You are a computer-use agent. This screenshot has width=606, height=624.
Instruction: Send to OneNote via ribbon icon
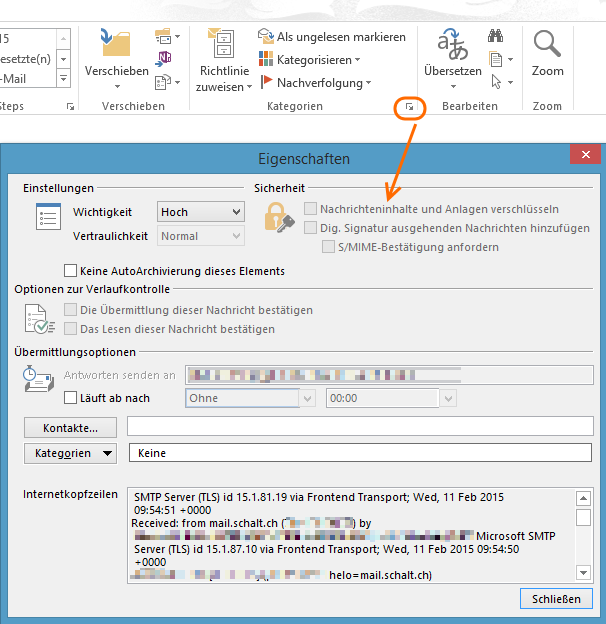(165, 58)
